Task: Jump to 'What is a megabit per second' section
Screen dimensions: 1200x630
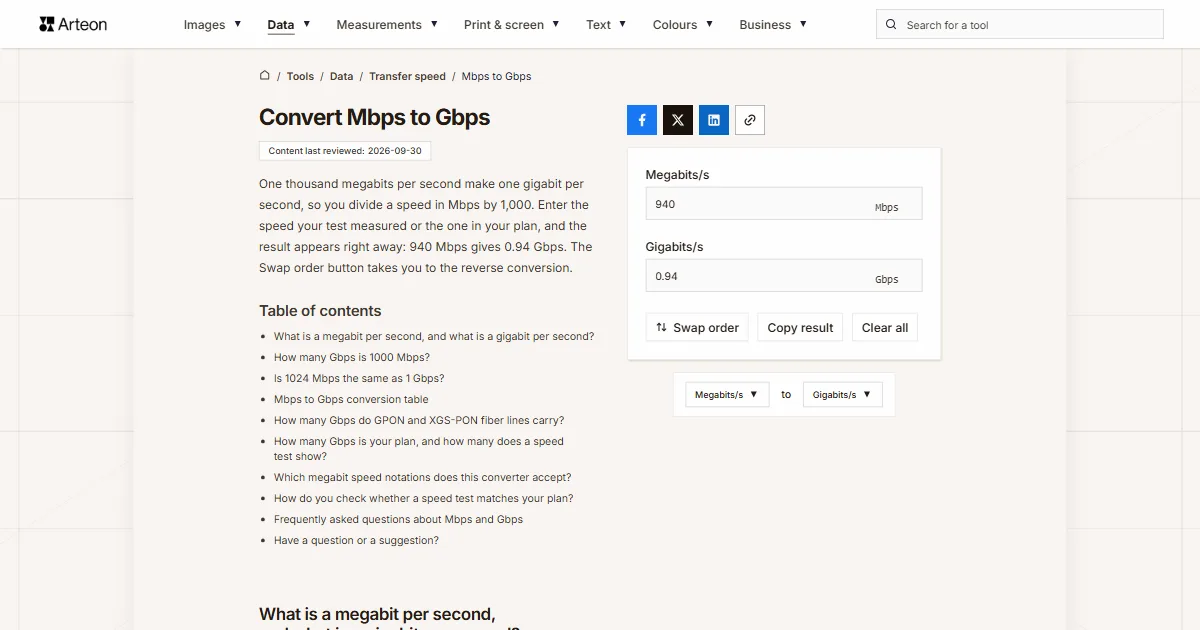Action: [x=434, y=336]
